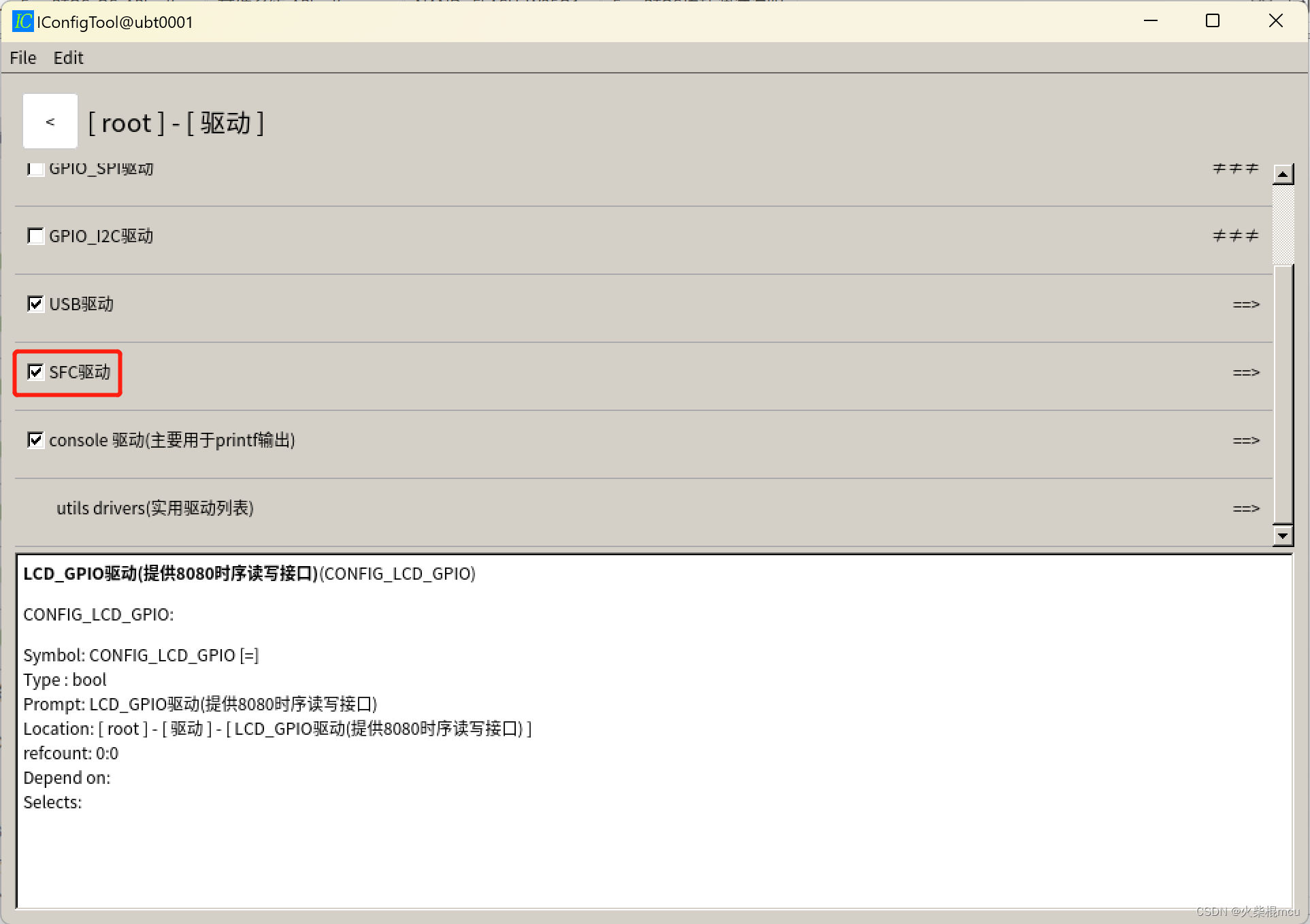The height and width of the screenshot is (924, 1310).
Task: Click the GPIO_I2C驱动 ### indicator
Action: click(x=1234, y=236)
